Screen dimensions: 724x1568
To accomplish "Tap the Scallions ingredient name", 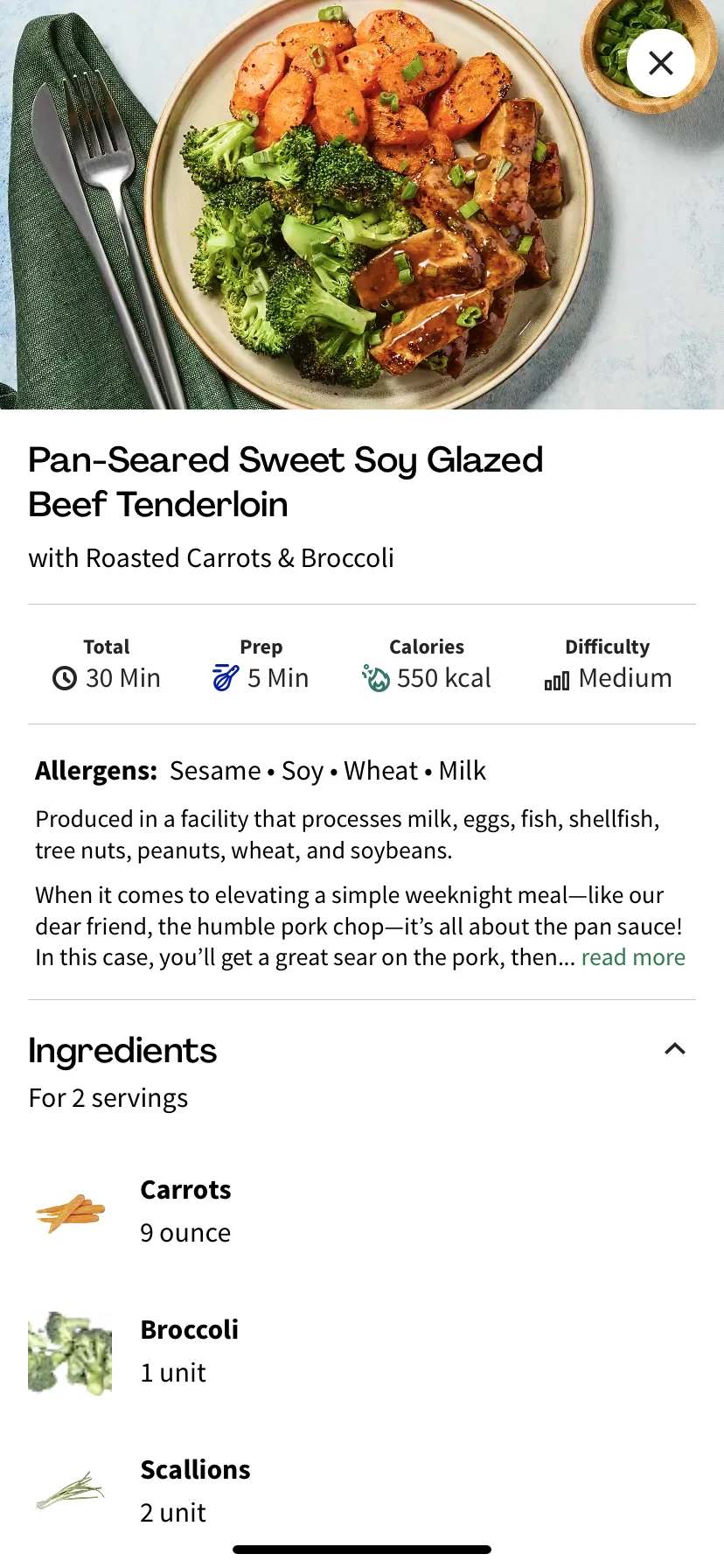I will 195,1470.
